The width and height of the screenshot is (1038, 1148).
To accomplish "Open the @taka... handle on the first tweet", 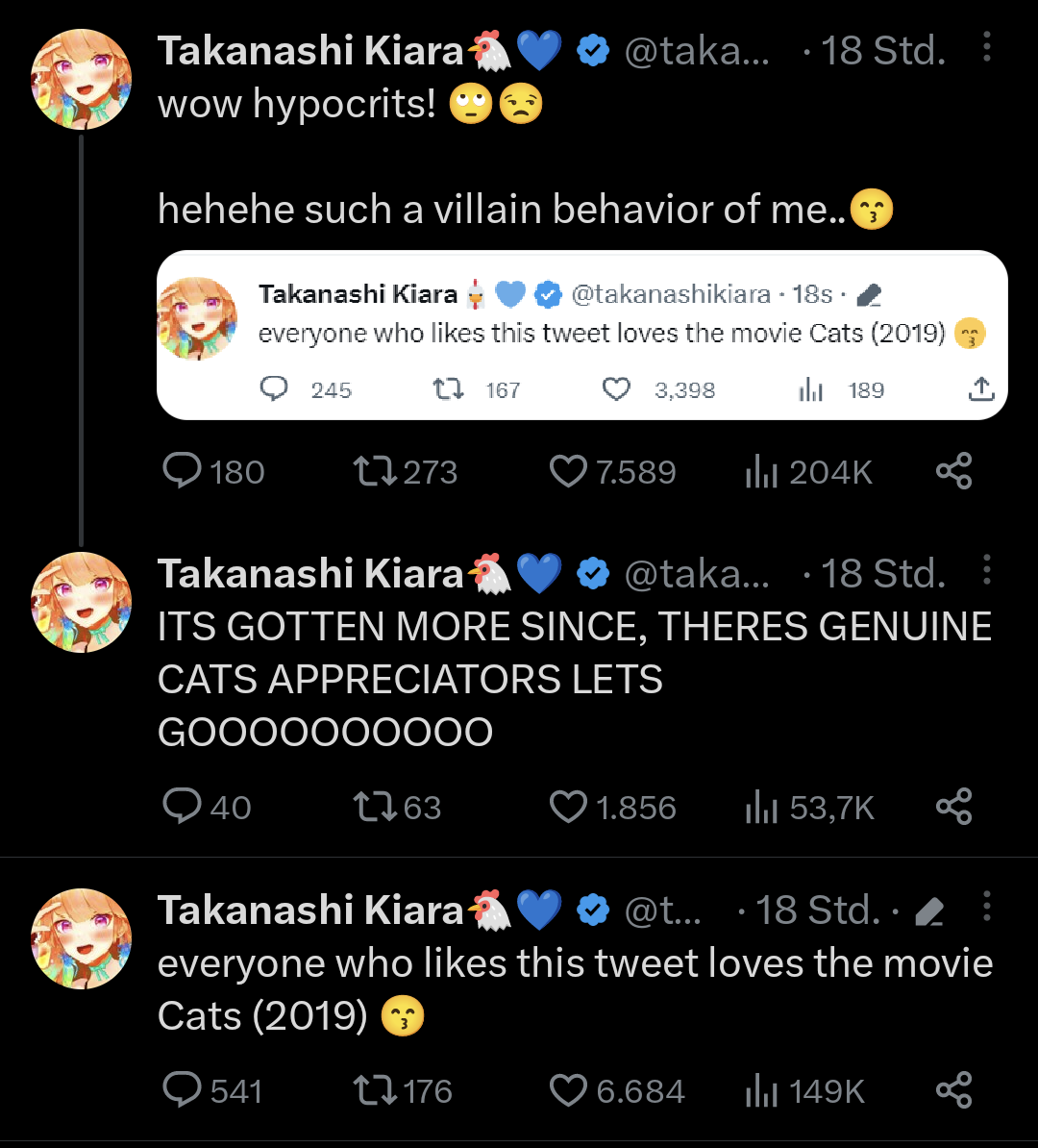I will pos(697,51).
